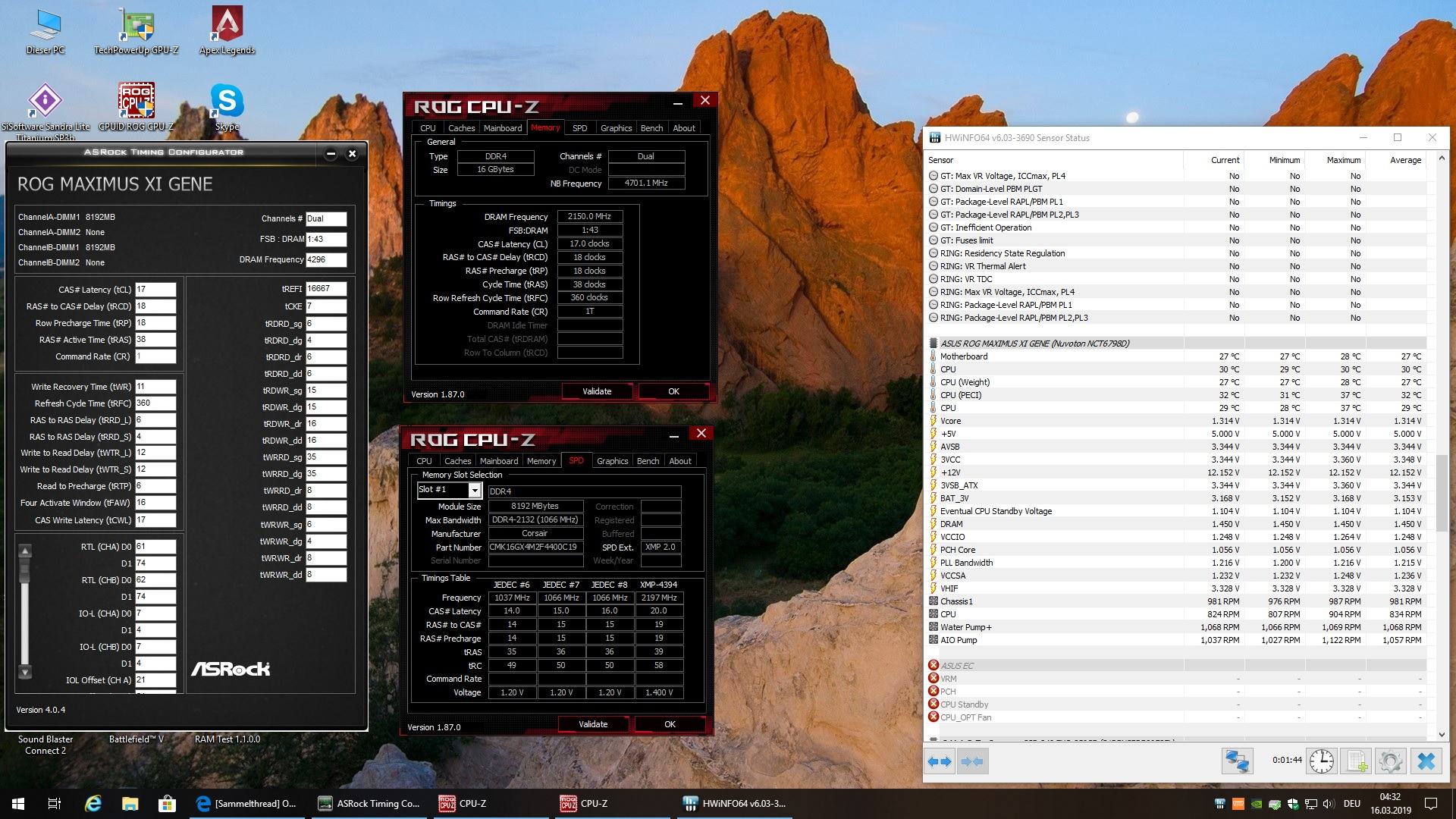Click DRAM Frequency field in ASRock
This screenshot has height=819, width=1456.
326,259
